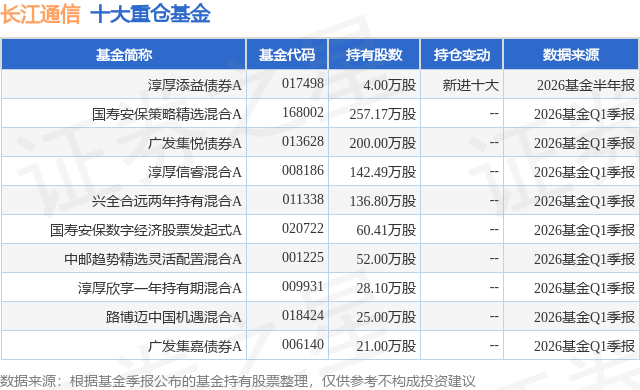The height and width of the screenshot is (390, 640).
Task: Click the 基金简称 column header
Action: [124, 55]
